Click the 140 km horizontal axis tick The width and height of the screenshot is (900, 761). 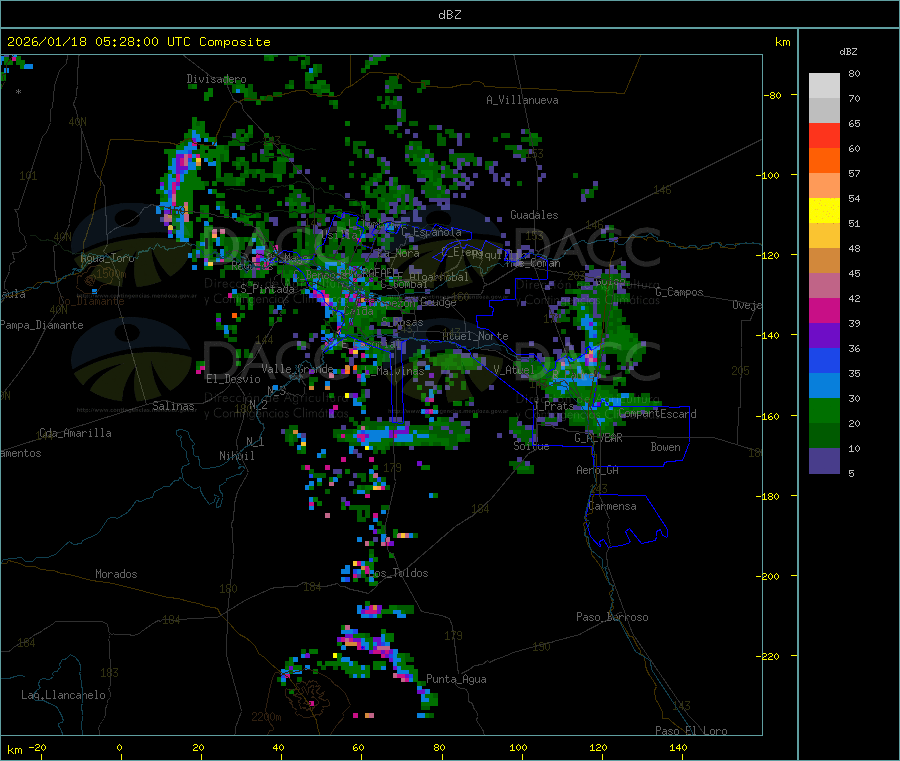[x=678, y=748]
